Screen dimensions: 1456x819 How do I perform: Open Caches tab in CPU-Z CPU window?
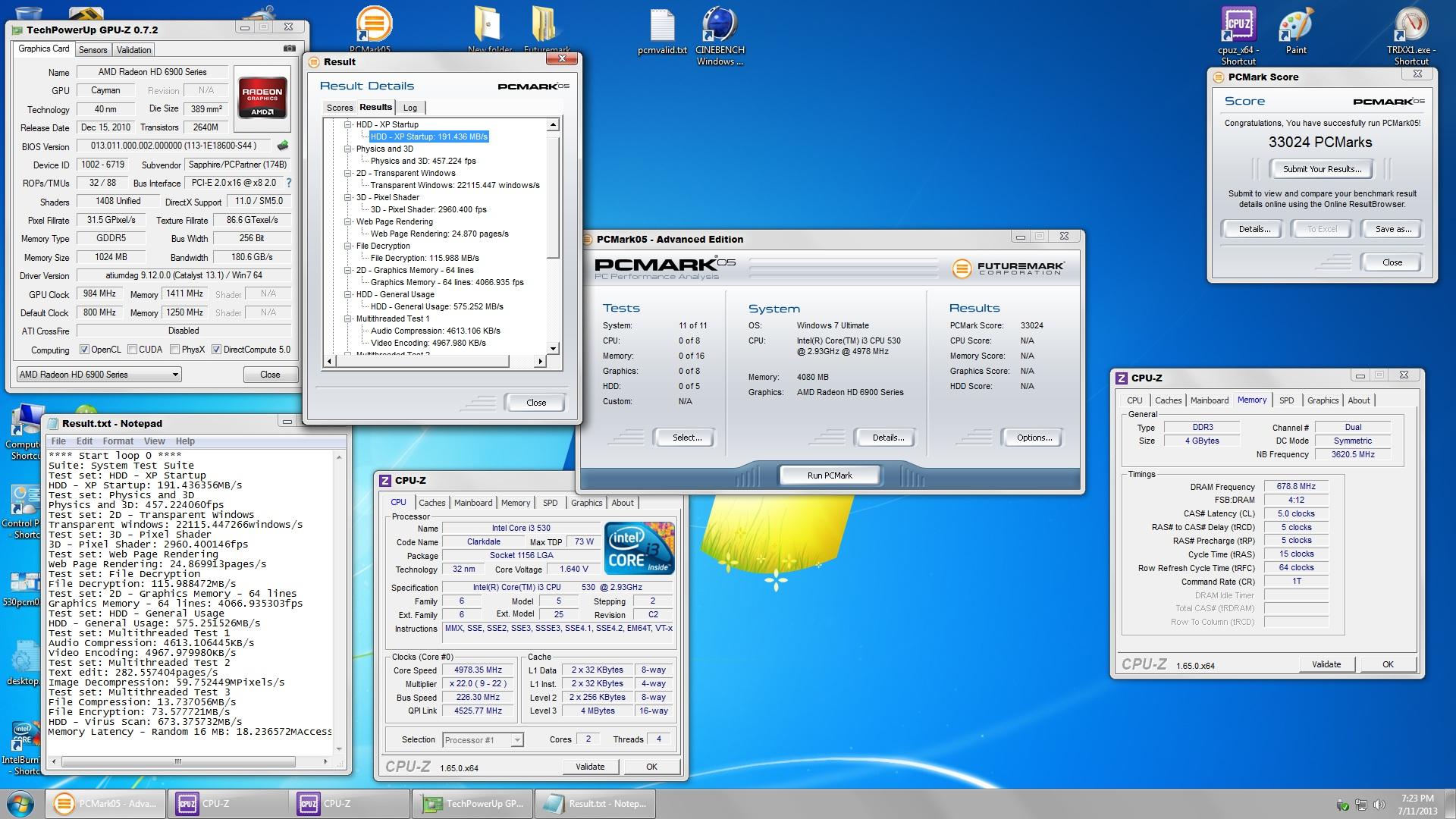tap(432, 503)
